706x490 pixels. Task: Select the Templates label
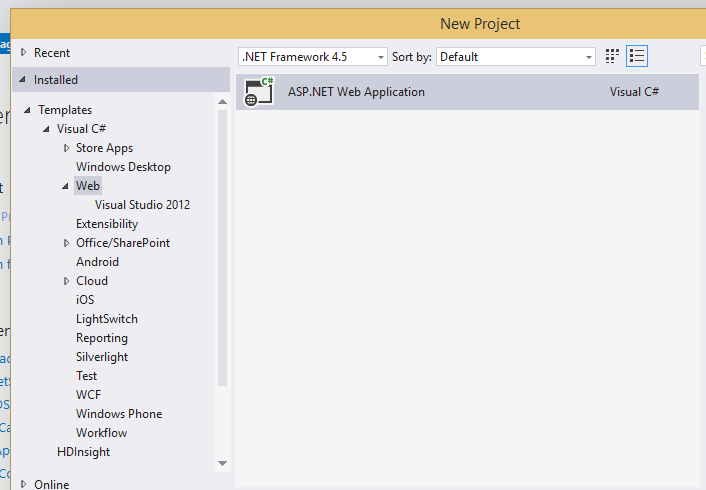point(65,110)
